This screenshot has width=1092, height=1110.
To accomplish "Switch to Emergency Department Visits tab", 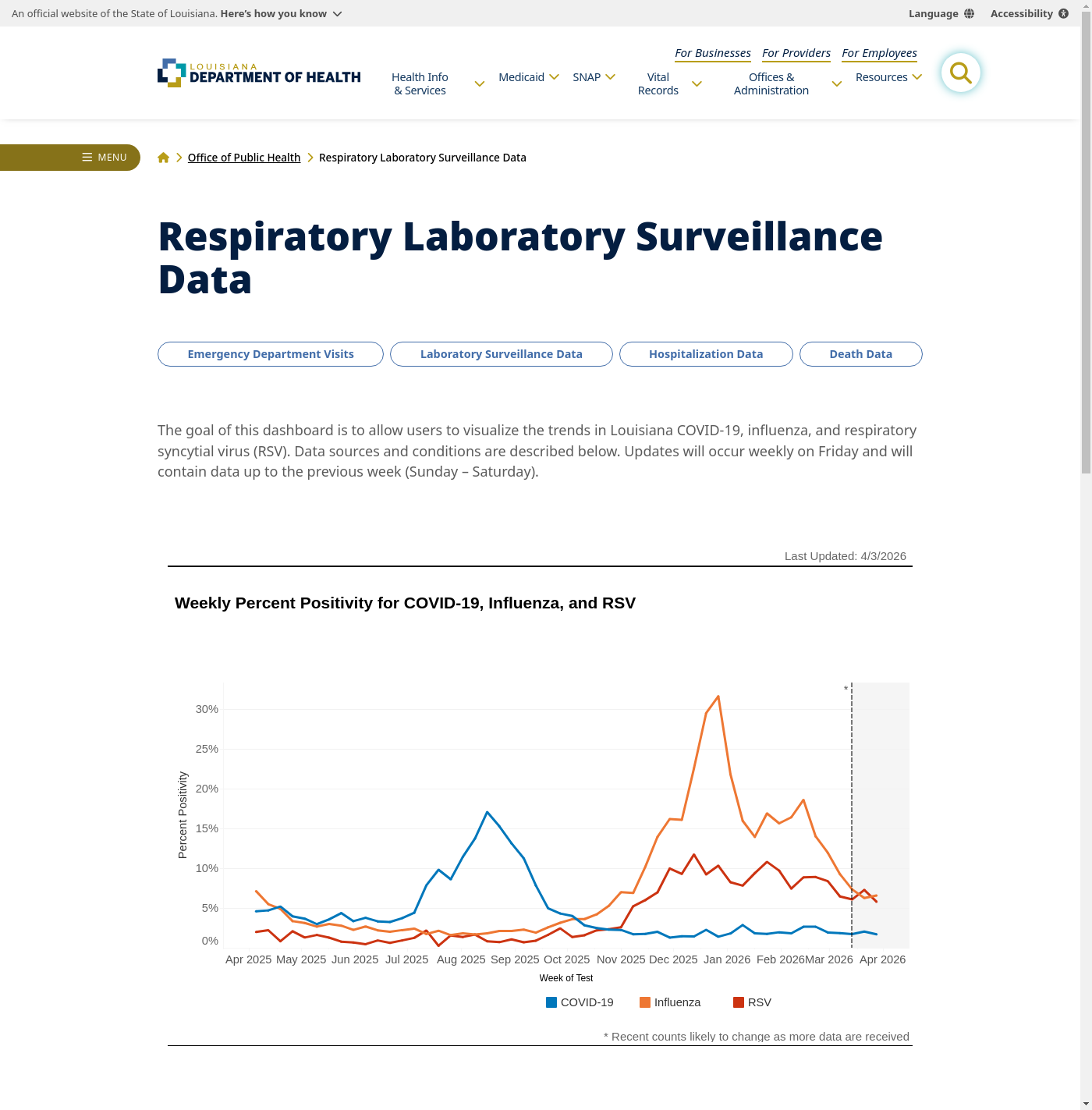I will 271,354.
